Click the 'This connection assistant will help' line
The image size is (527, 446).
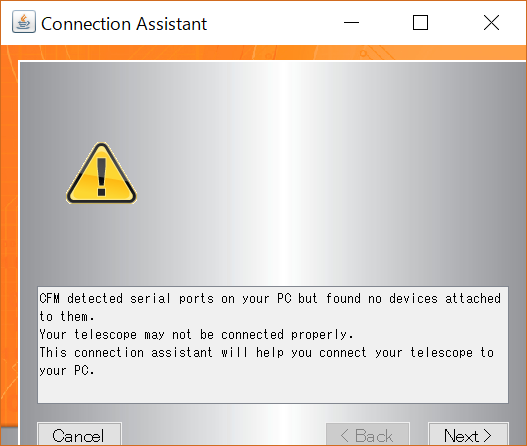267,353
